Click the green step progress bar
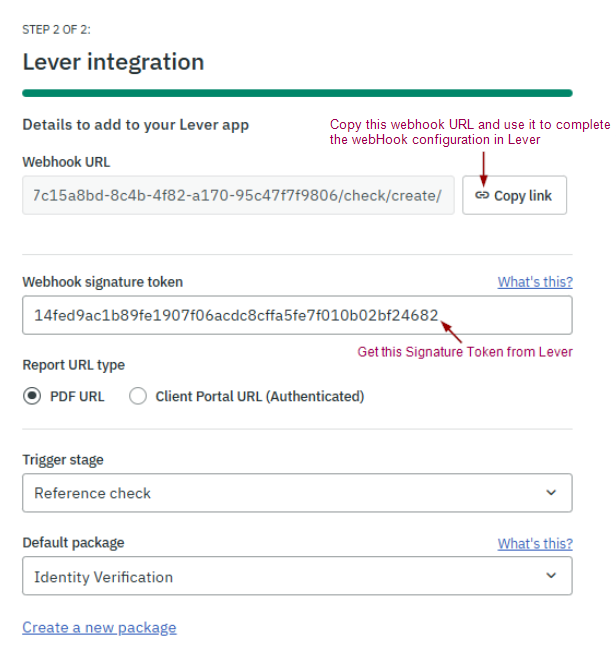Image resolution: width=616 pixels, height=660 pixels. point(297,93)
